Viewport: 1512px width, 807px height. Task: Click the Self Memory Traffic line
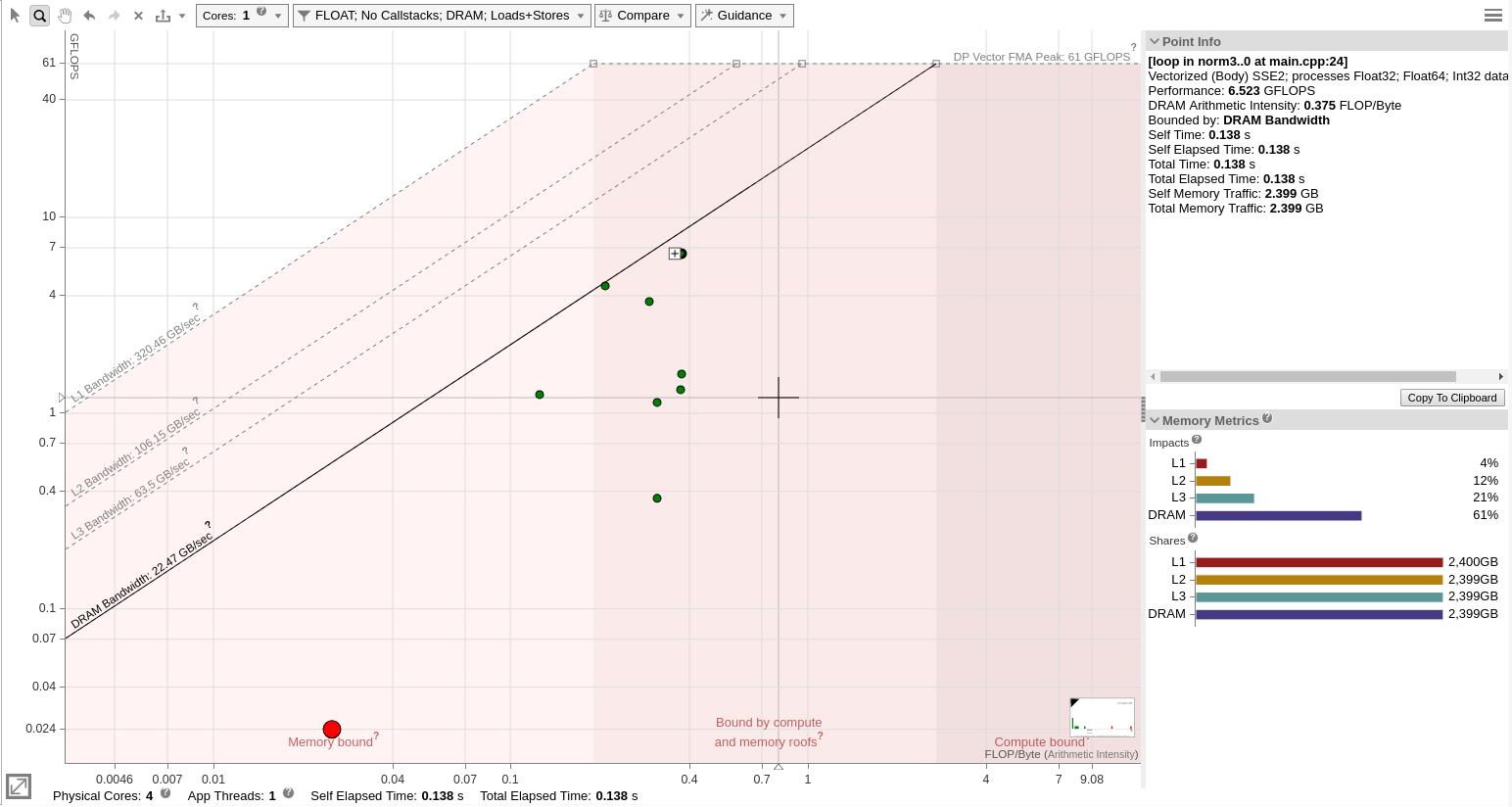coord(1234,194)
